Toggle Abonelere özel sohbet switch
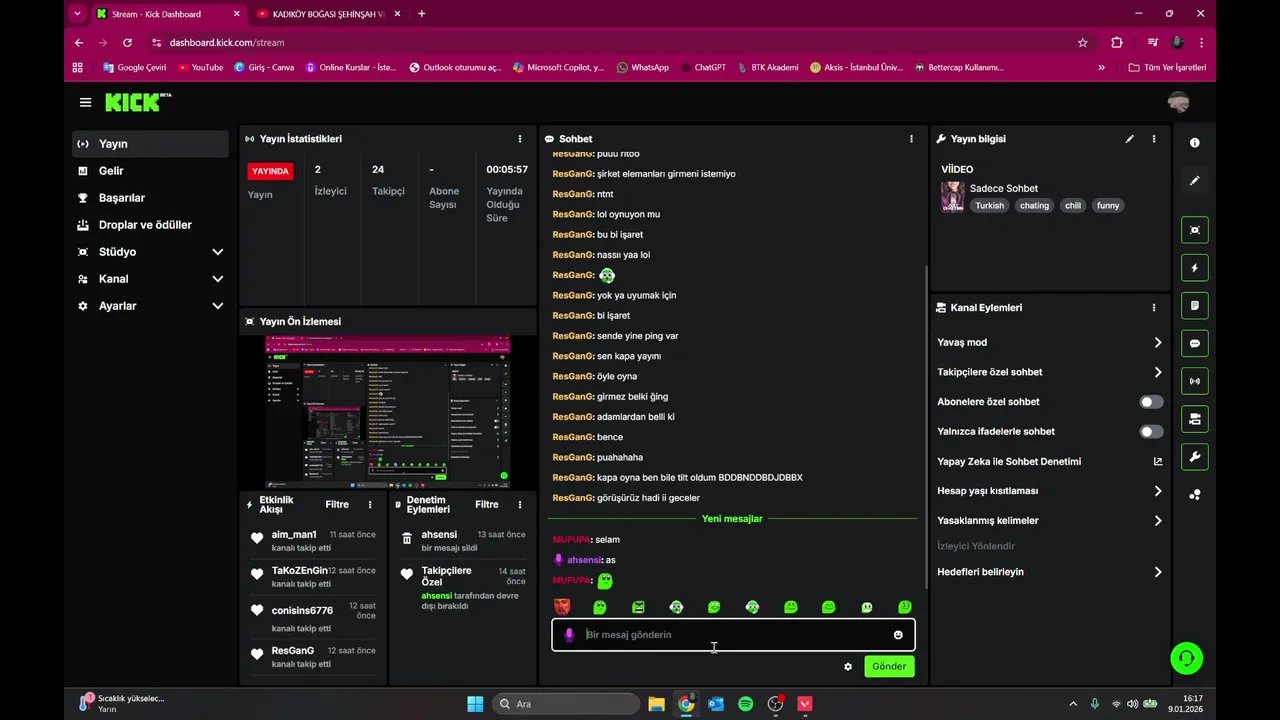 tap(1151, 402)
